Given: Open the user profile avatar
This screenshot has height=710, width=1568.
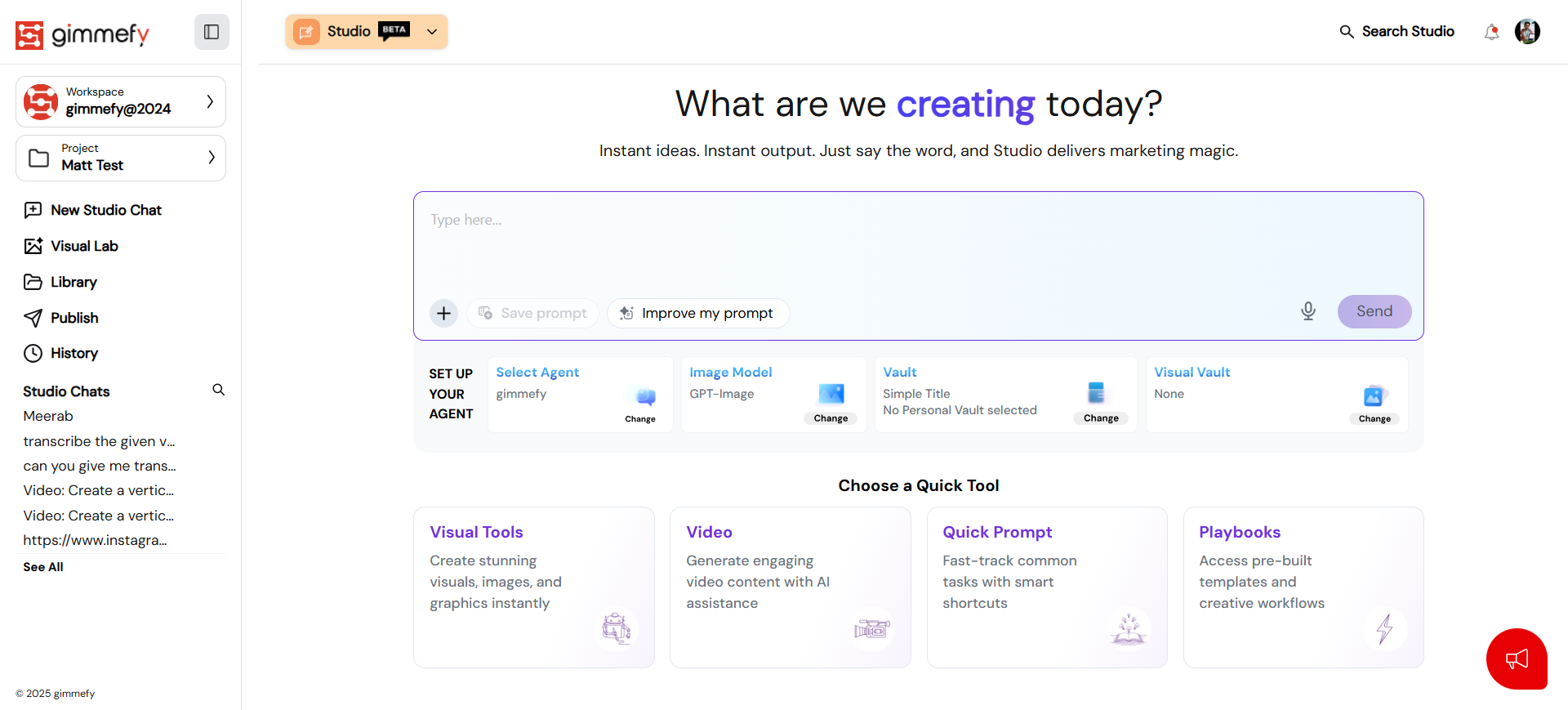Looking at the screenshot, I should pos(1527,31).
